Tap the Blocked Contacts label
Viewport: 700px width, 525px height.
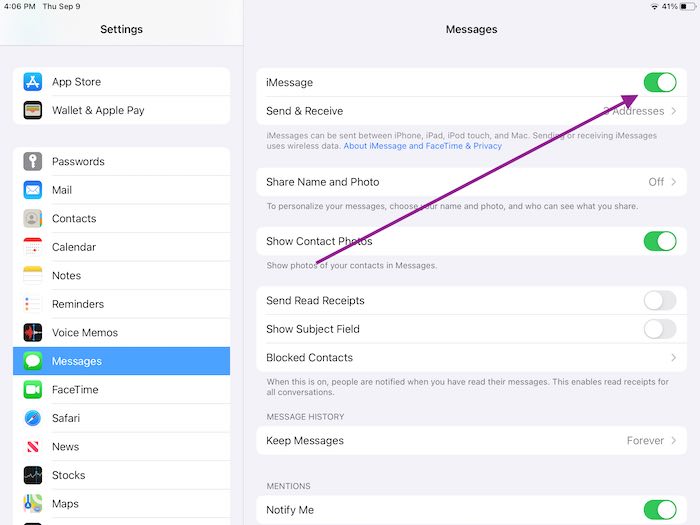point(309,358)
